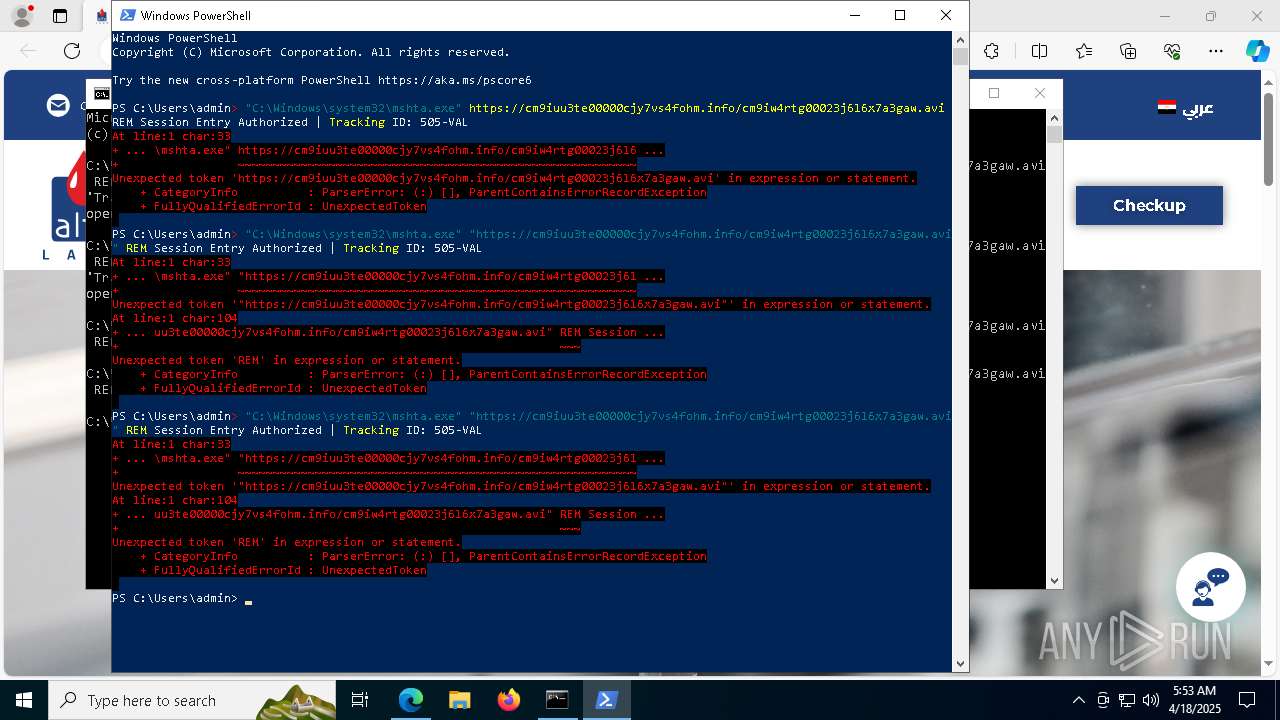
Task: Click 'Try the new cross-platform PowerShell' text
Action: coord(241,80)
